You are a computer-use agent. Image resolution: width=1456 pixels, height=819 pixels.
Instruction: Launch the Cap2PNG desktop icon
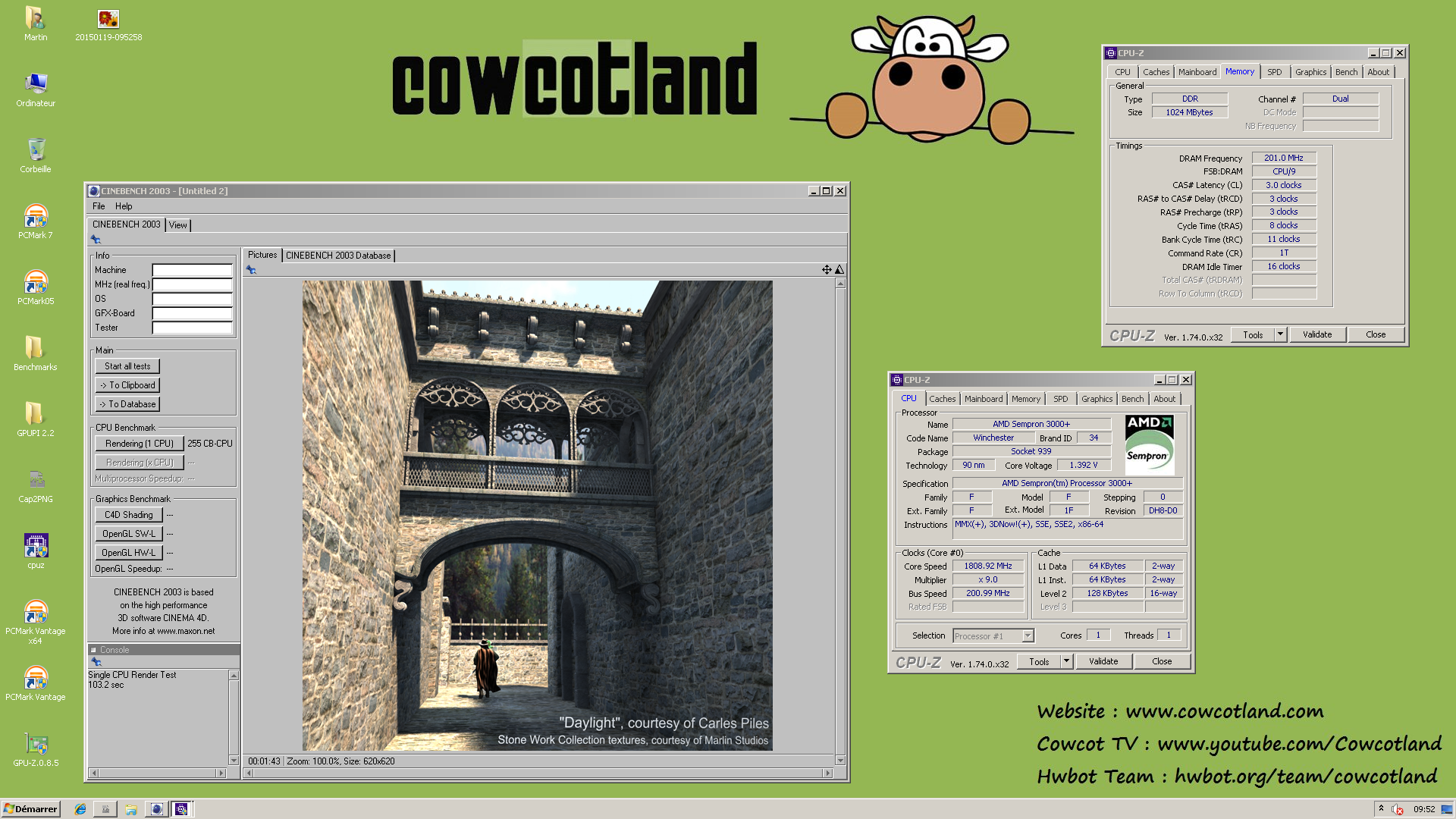(36, 485)
